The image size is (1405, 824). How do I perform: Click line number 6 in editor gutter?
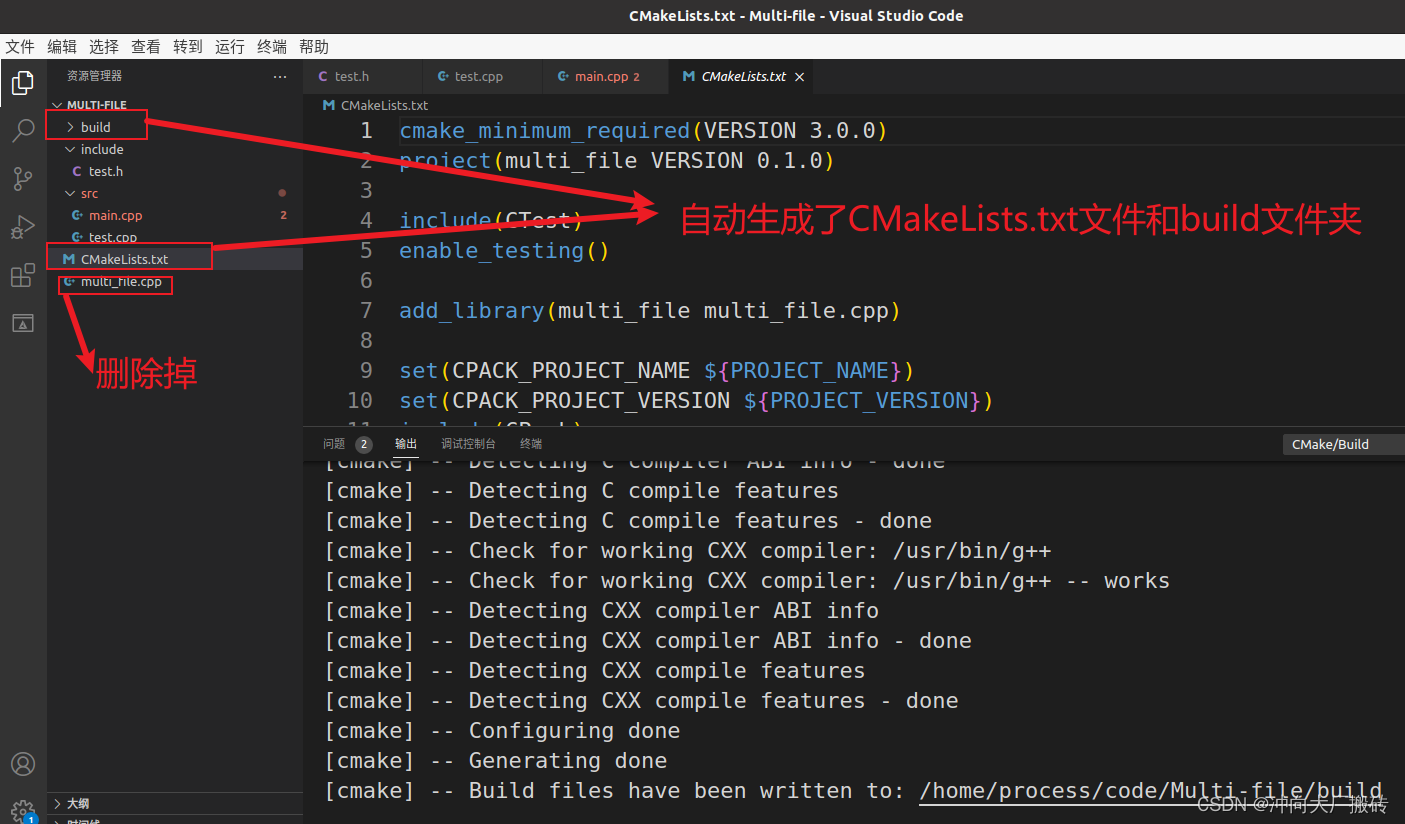tap(366, 281)
